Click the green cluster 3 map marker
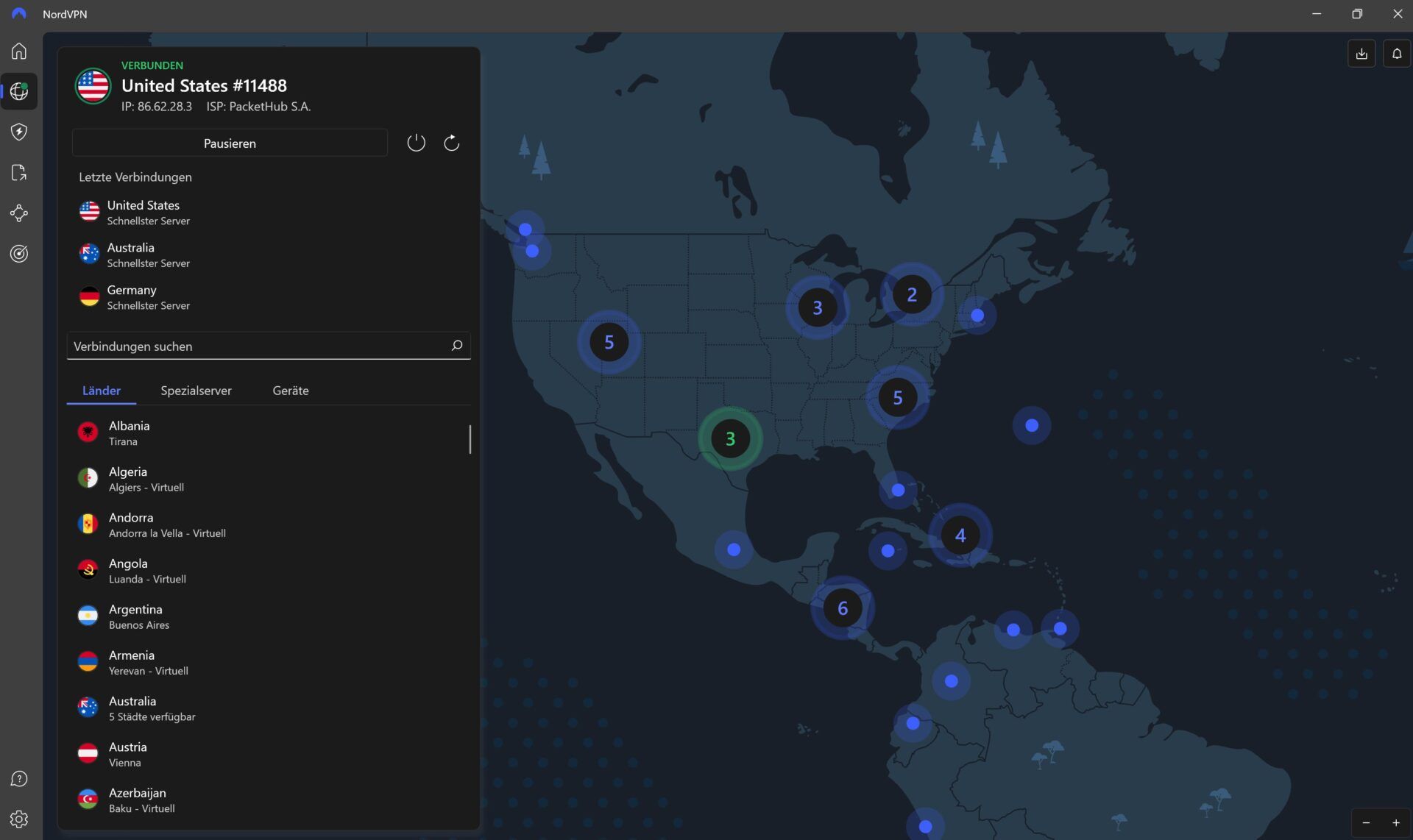The height and width of the screenshot is (840, 1413). 730,438
